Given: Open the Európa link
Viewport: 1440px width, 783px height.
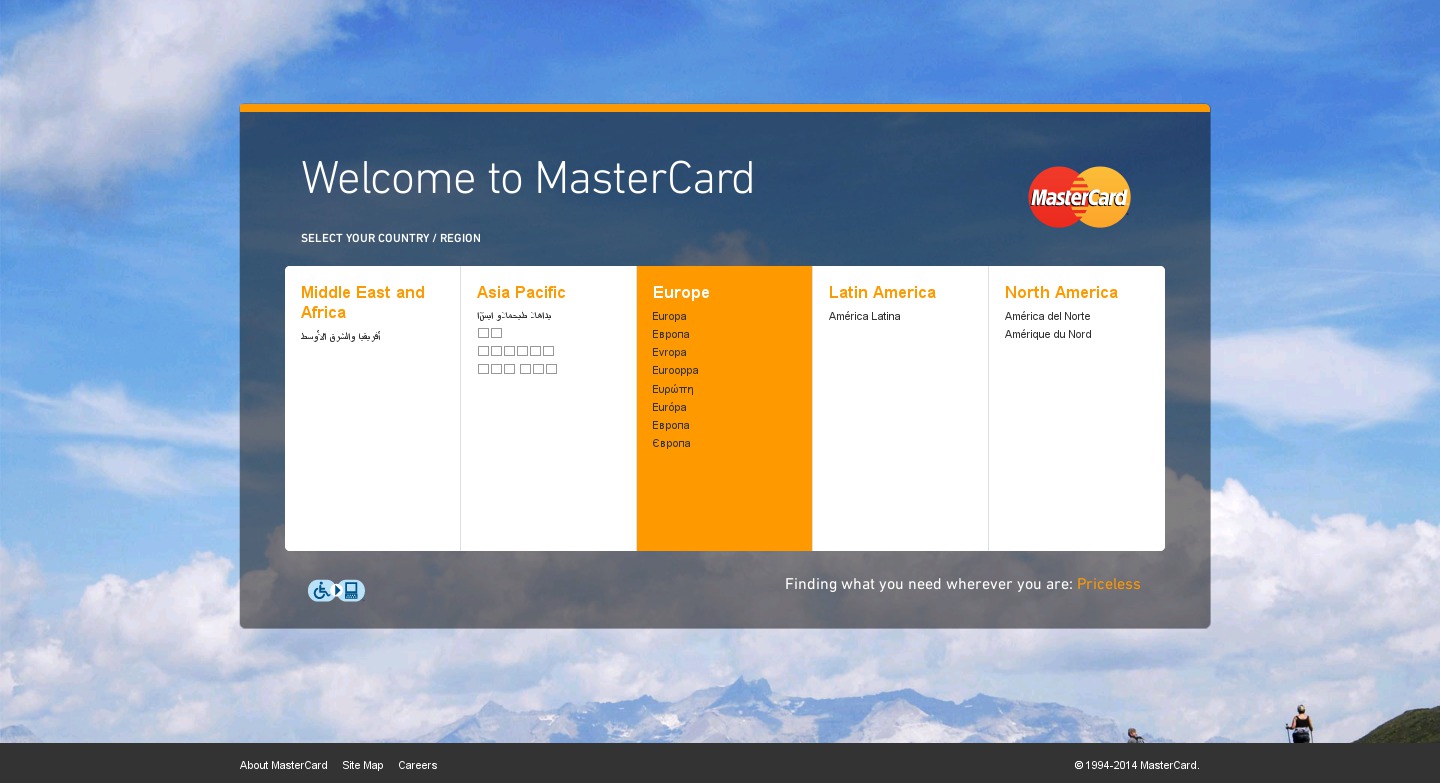Looking at the screenshot, I should pyautogui.click(x=669, y=407).
